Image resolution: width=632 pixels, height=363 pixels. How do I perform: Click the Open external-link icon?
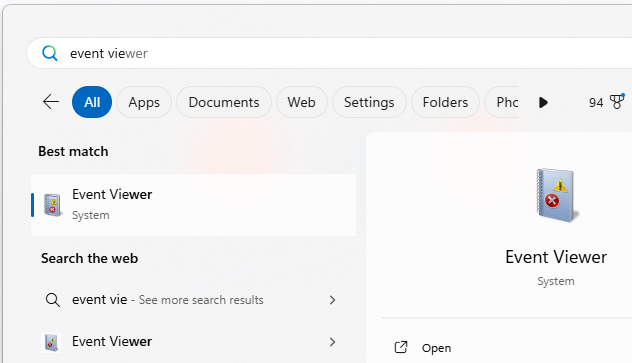pos(401,347)
